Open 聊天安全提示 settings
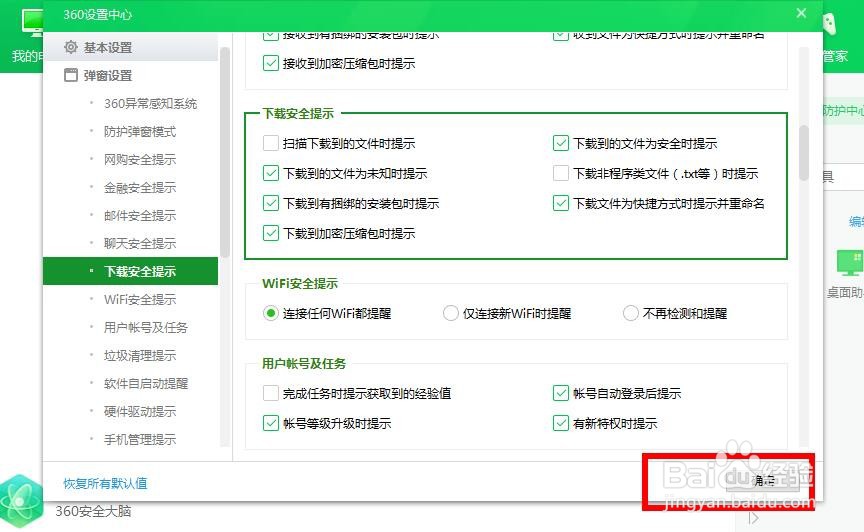The height and width of the screenshot is (532, 864). (x=140, y=244)
